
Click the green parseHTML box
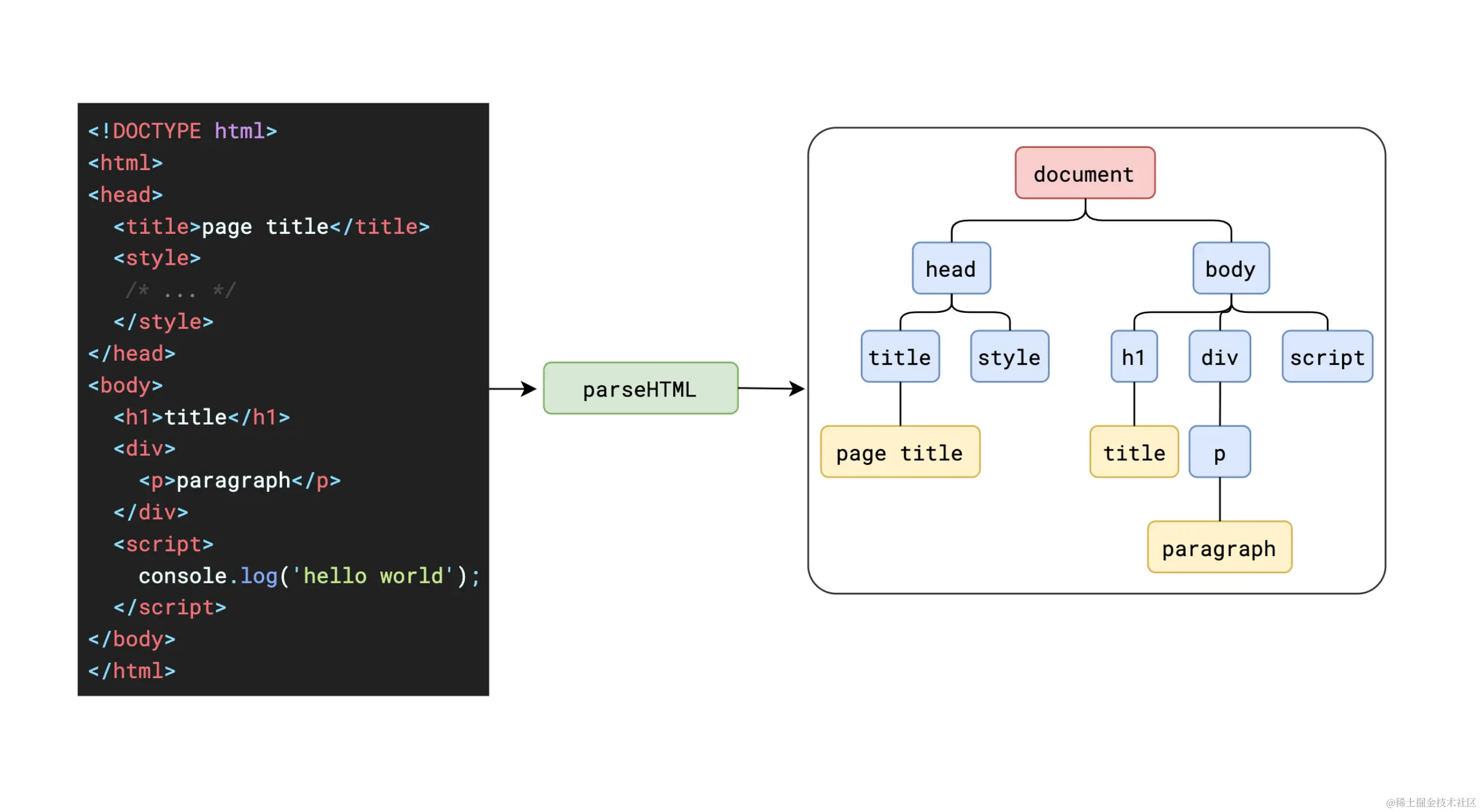coord(640,388)
